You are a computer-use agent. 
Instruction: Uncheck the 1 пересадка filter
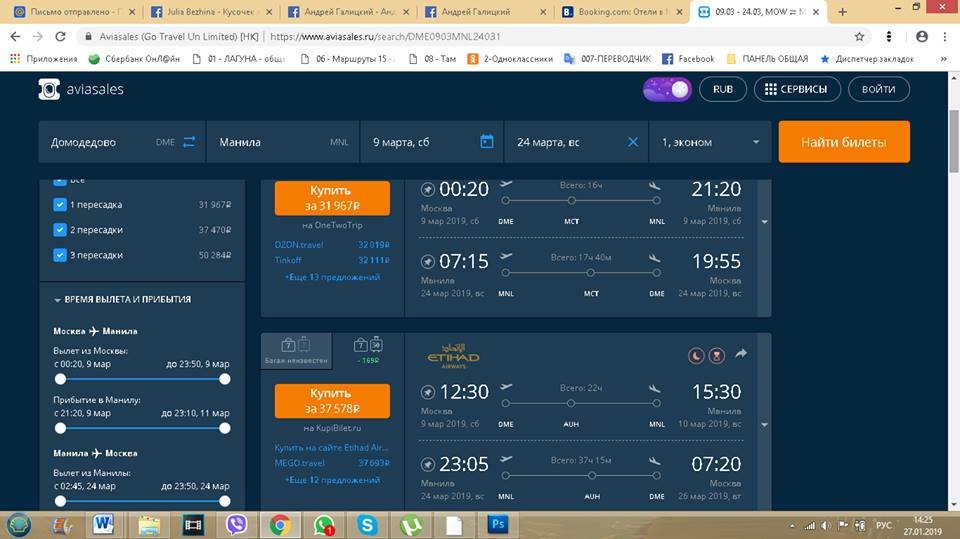59,205
